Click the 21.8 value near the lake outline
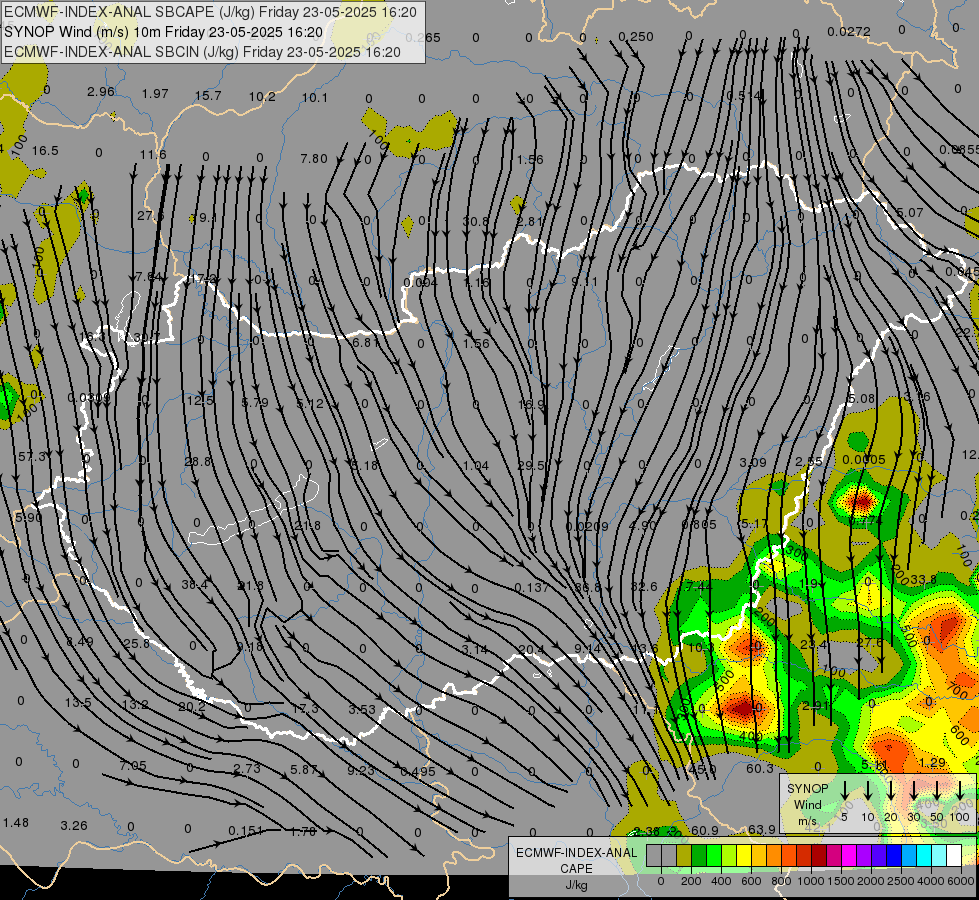 pos(308,526)
